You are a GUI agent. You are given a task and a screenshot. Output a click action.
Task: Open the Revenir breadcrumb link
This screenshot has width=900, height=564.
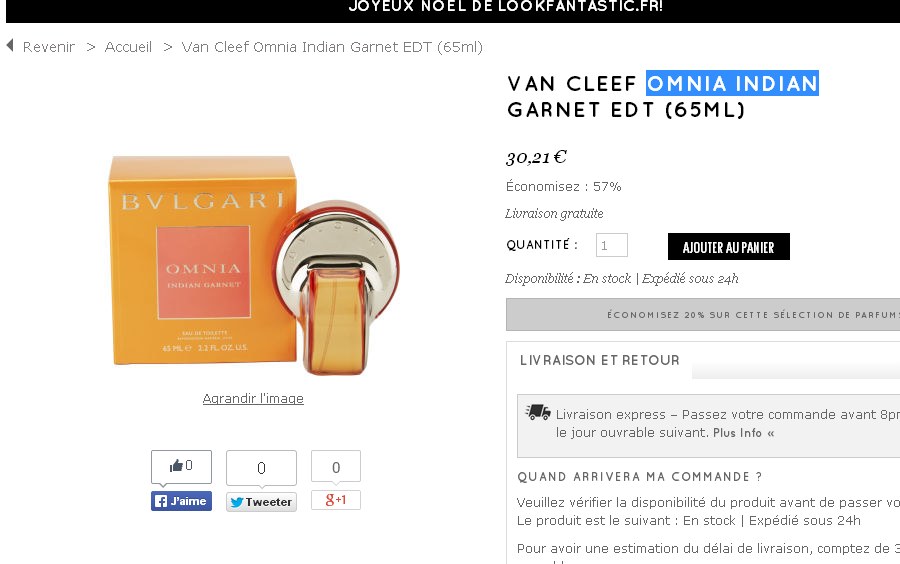pos(49,47)
